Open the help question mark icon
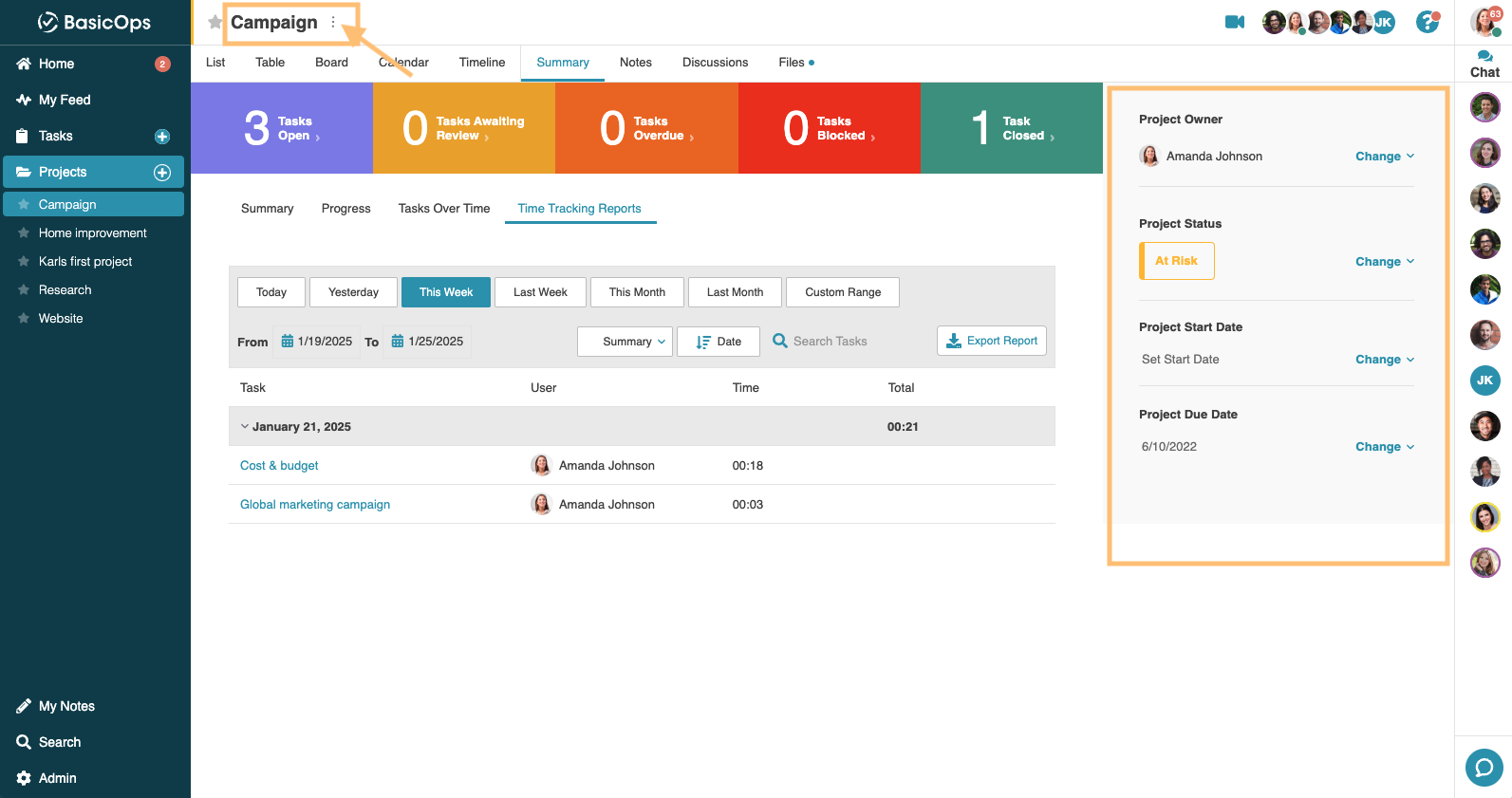This screenshot has width=1512, height=798. (1427, 22)
